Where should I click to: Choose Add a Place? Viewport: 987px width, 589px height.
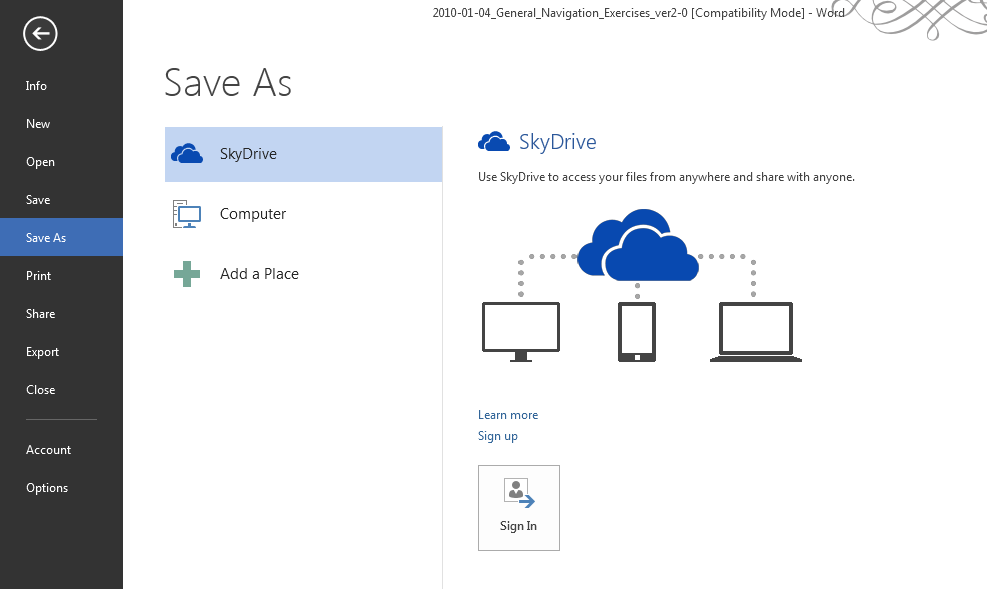(x=303, y=274)
